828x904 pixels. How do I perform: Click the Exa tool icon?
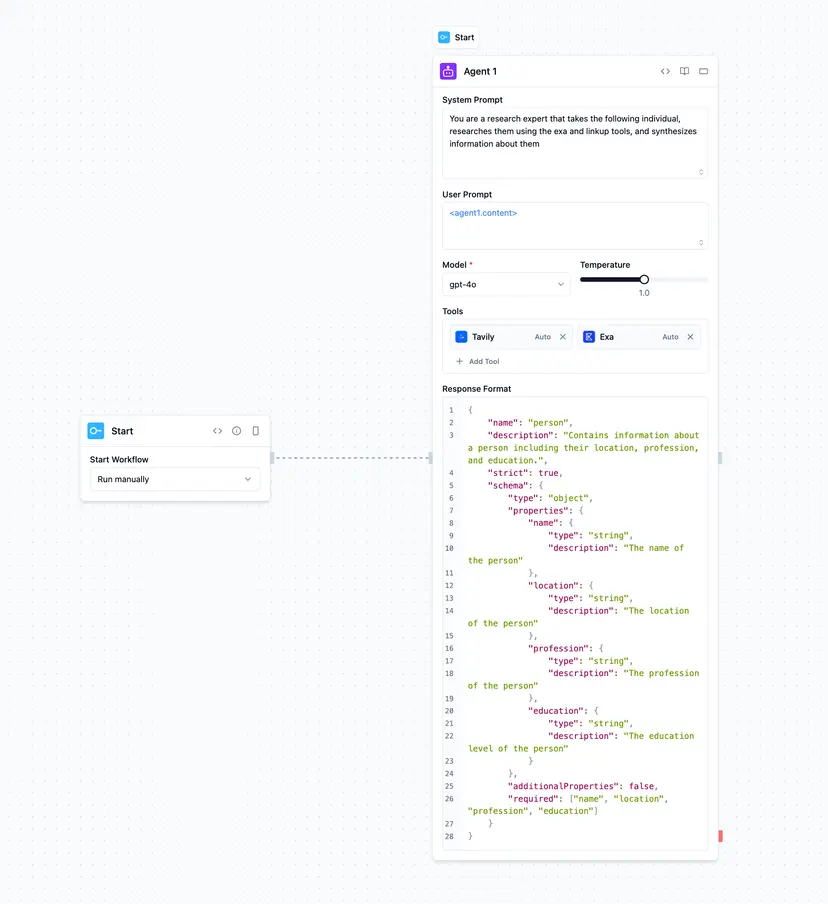pos(589,337)
